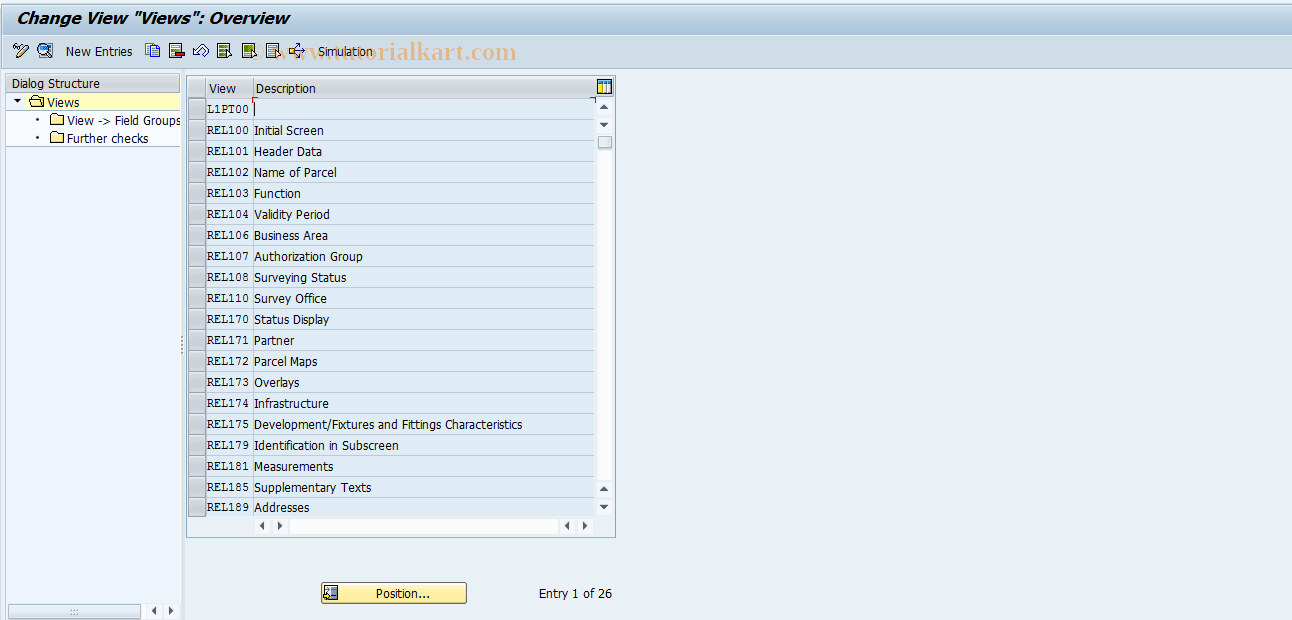Select row selector for REL100
The height and width of the screenshot is (620, 1292).
point(197,130)
